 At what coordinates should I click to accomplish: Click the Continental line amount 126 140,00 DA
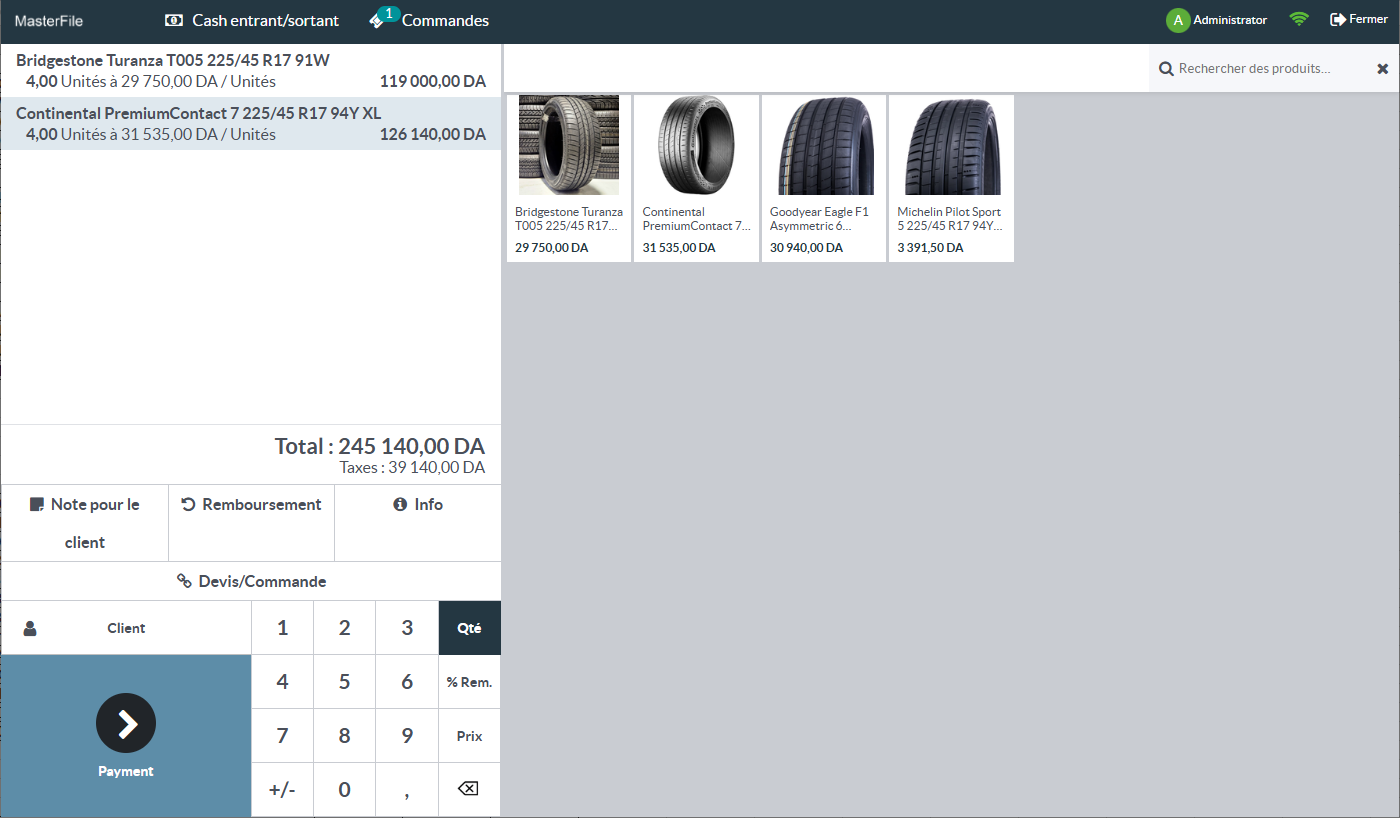(433, 135)
